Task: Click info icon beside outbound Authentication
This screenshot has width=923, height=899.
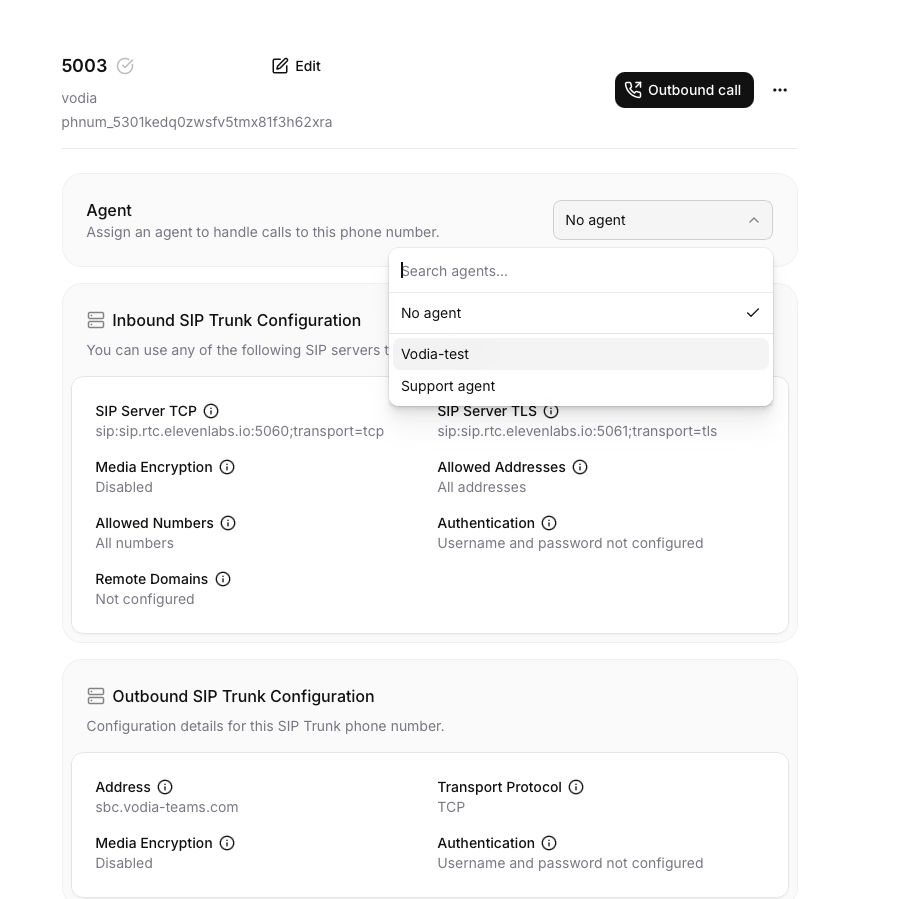Action: 549,843
